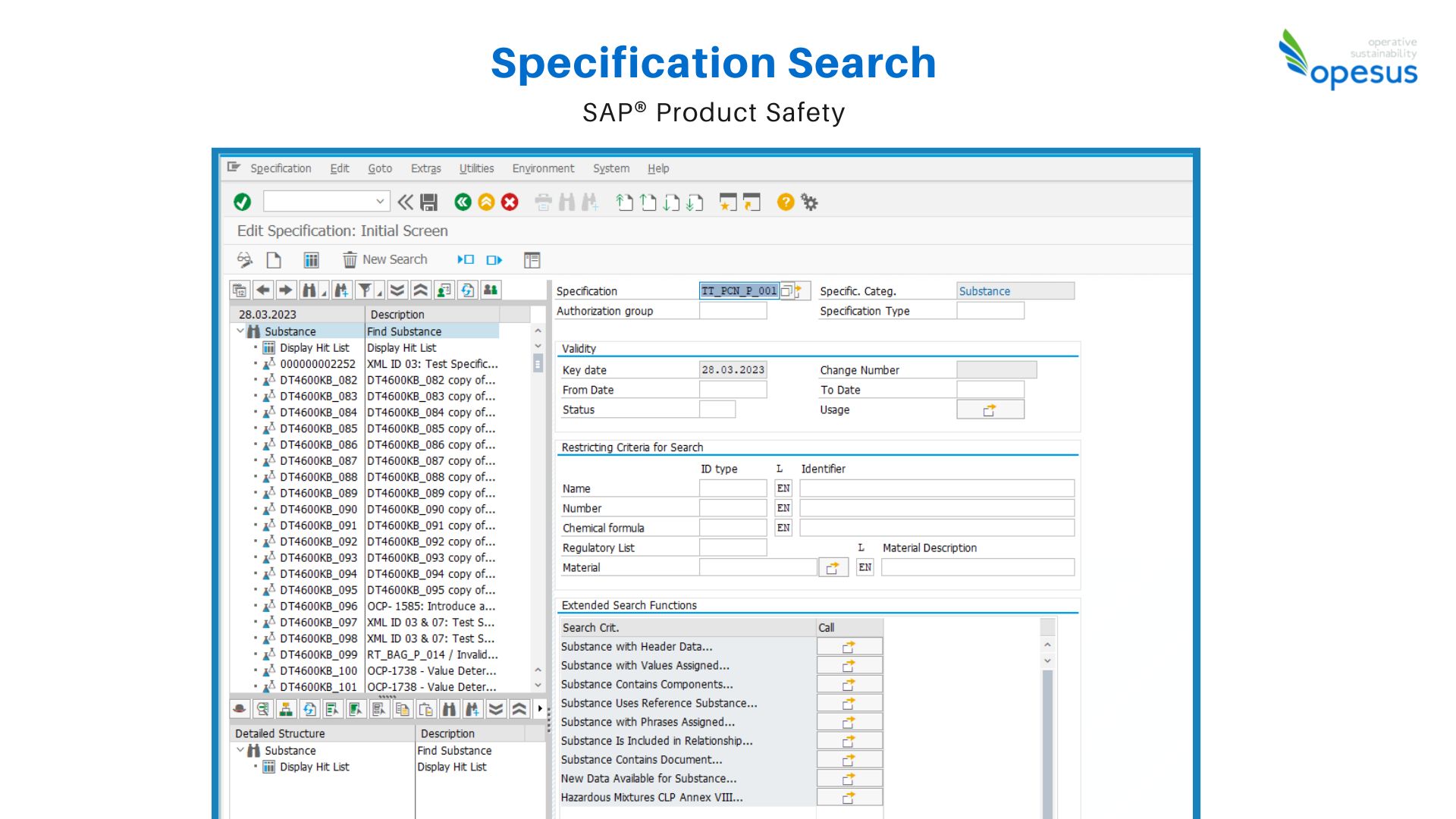Click the Specification input field TT_PCN_P_001
Screen dimensions: 1456x819
pos(739,290)
